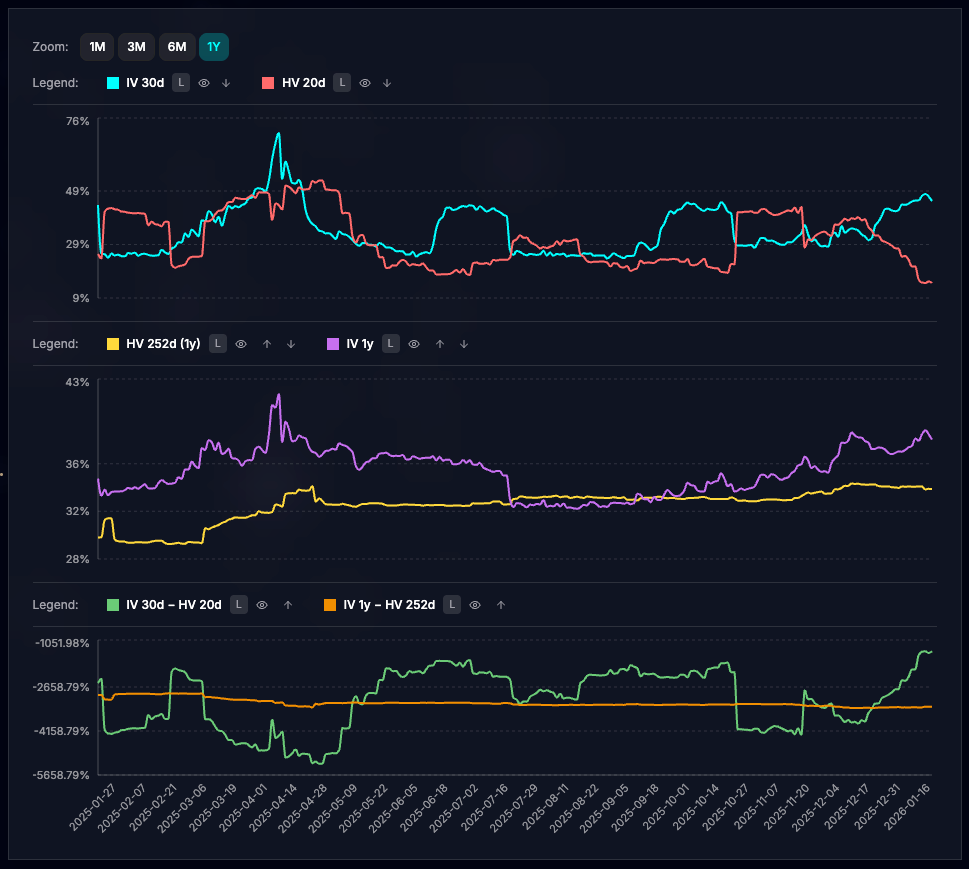Screen dimensions: 969x869
Task: Click the 49% y-axis label
Action: coord(78,192)
